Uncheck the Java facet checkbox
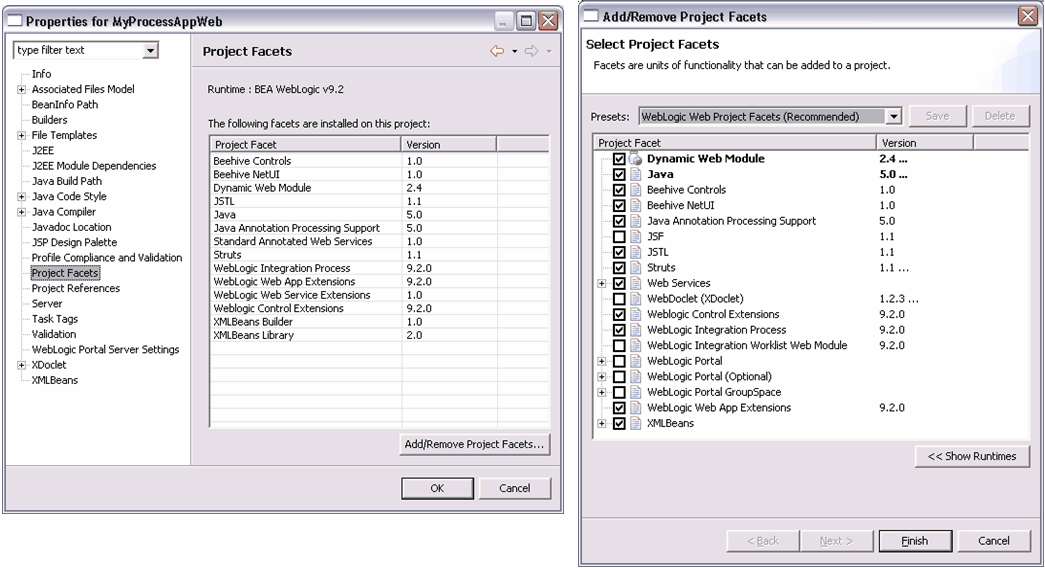Screen dimensions: 1045x568 click(619, 175)
